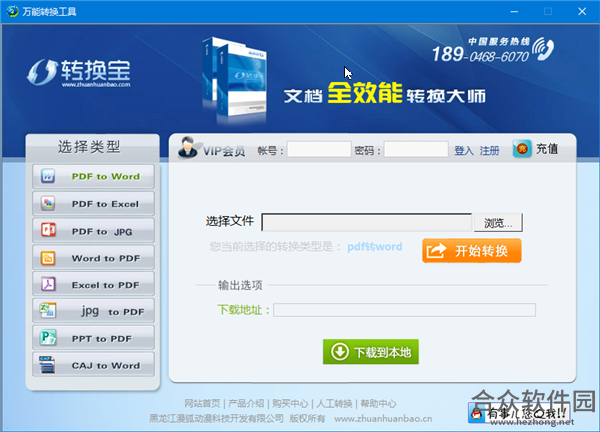
Task: Select PDF to Word conversion type
Action: pos(93,176)
